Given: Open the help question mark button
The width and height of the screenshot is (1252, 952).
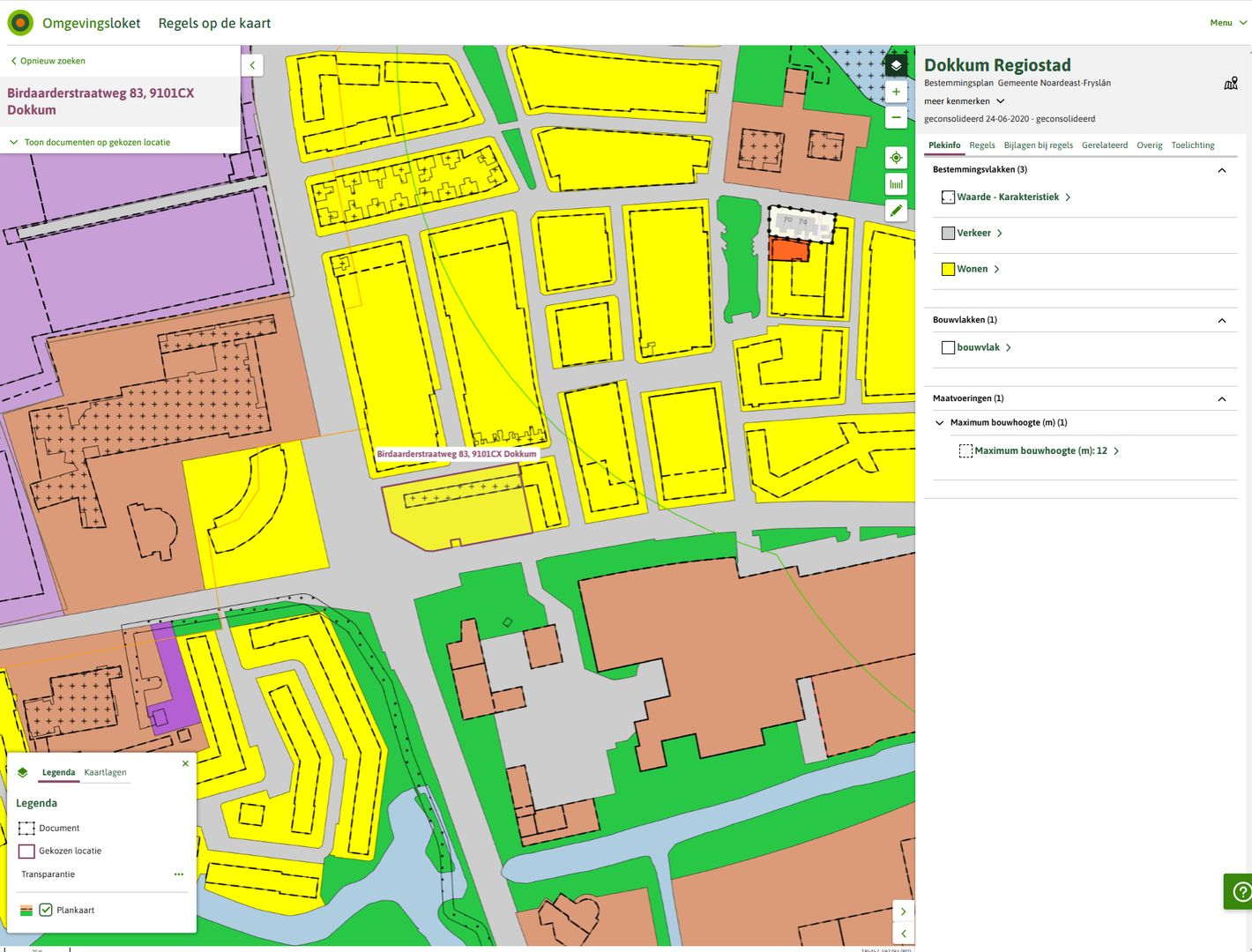Looking at the screenshot, I should (1241, 892).
